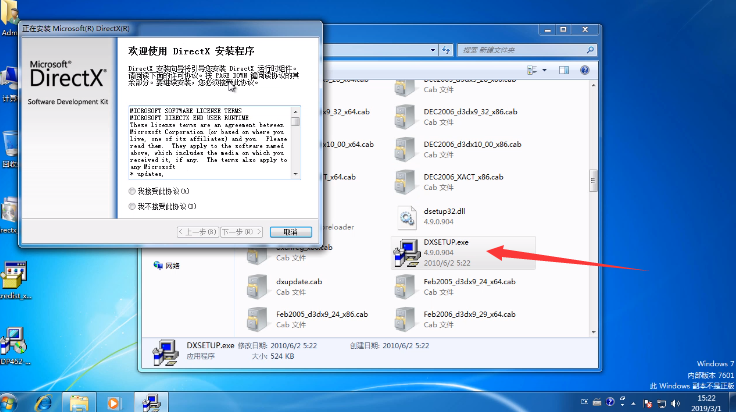Screen dimensions: 737x412
Task: Click the Next step button in DirectX setup
Action: (241, 232)
